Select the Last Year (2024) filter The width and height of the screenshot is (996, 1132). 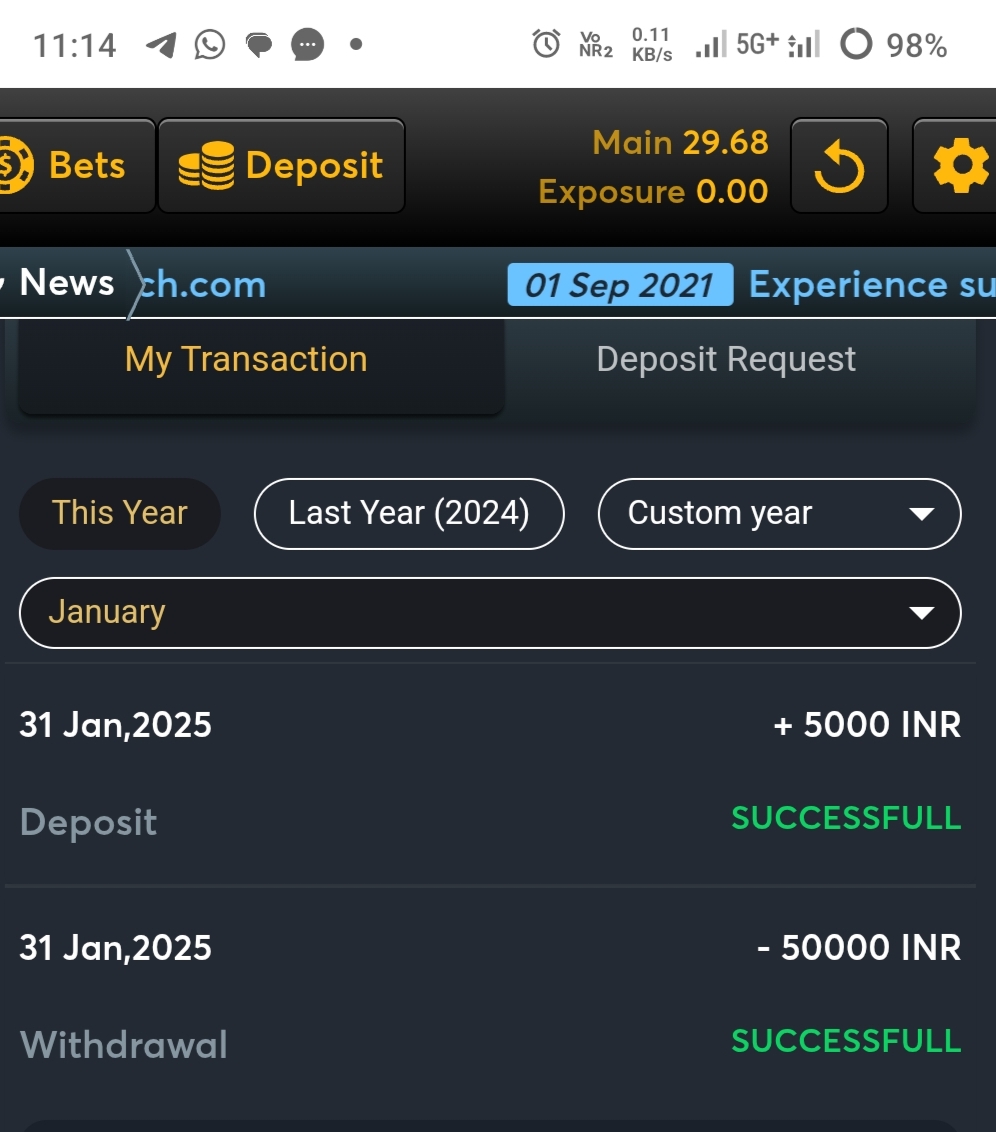pyautogui.click(x=409, y=513)
